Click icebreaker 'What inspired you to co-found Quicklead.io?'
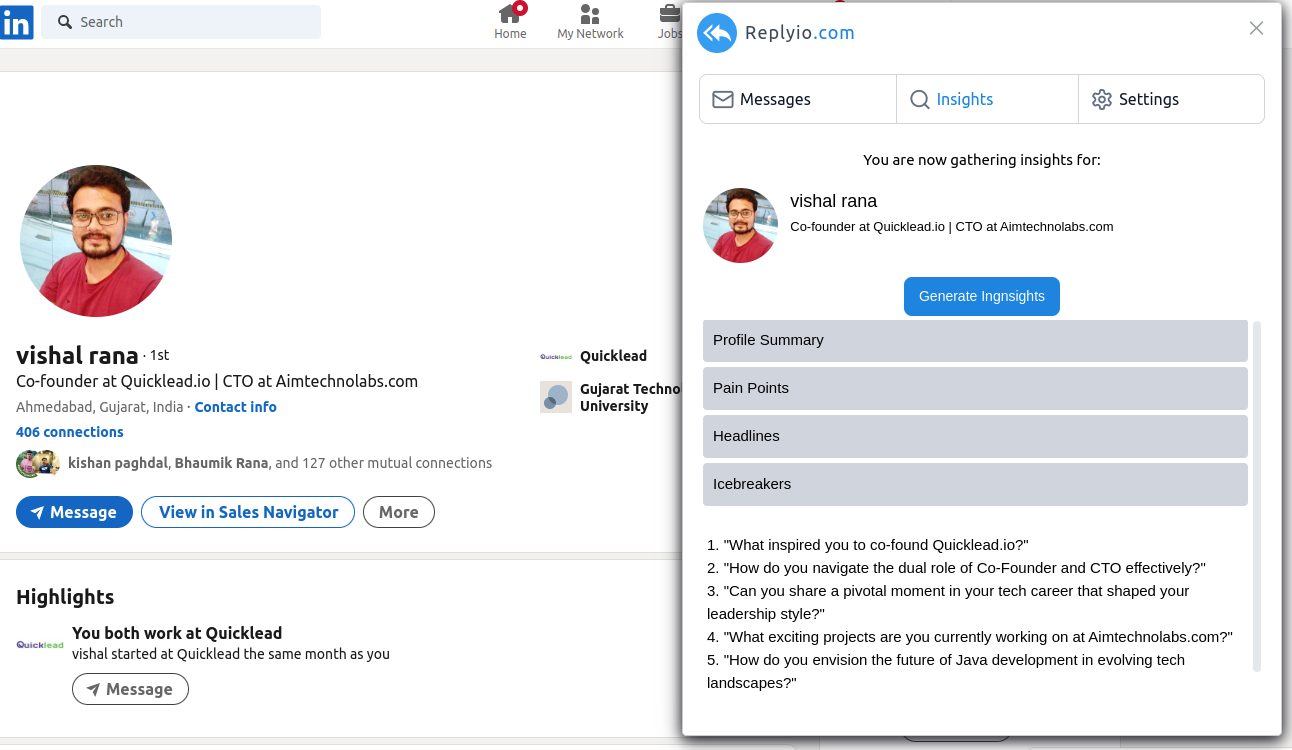This screenshot has height=750, width=1292. click(x=867, y=545)
